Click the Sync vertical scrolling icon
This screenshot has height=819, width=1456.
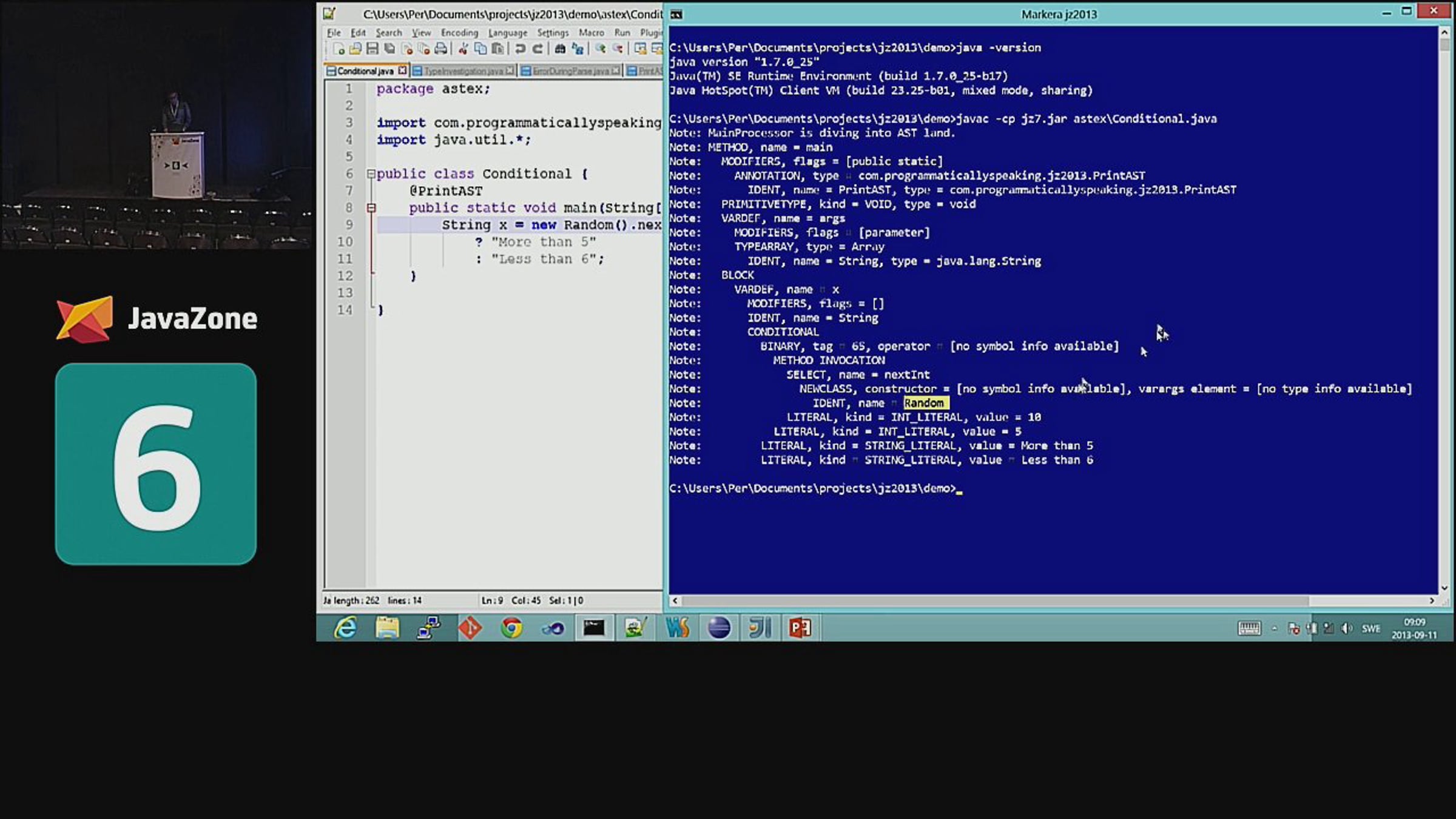click(x=640, y=49)
